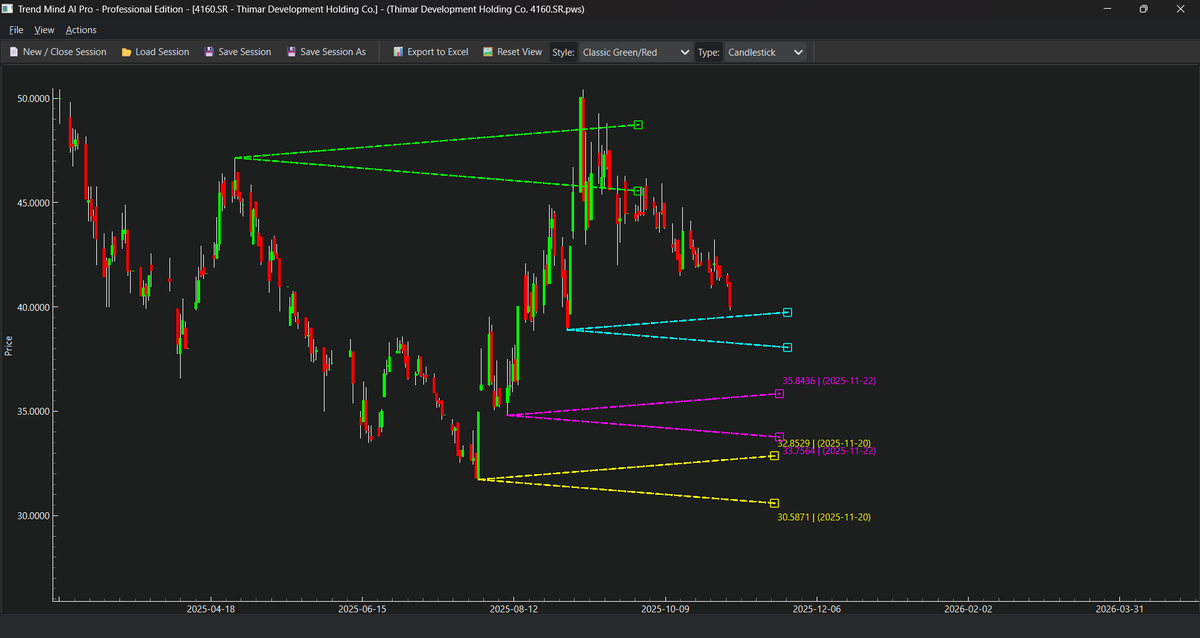Open the File menu
Image resolution: width=1200 pixels, height=638 pixels.
16,30
